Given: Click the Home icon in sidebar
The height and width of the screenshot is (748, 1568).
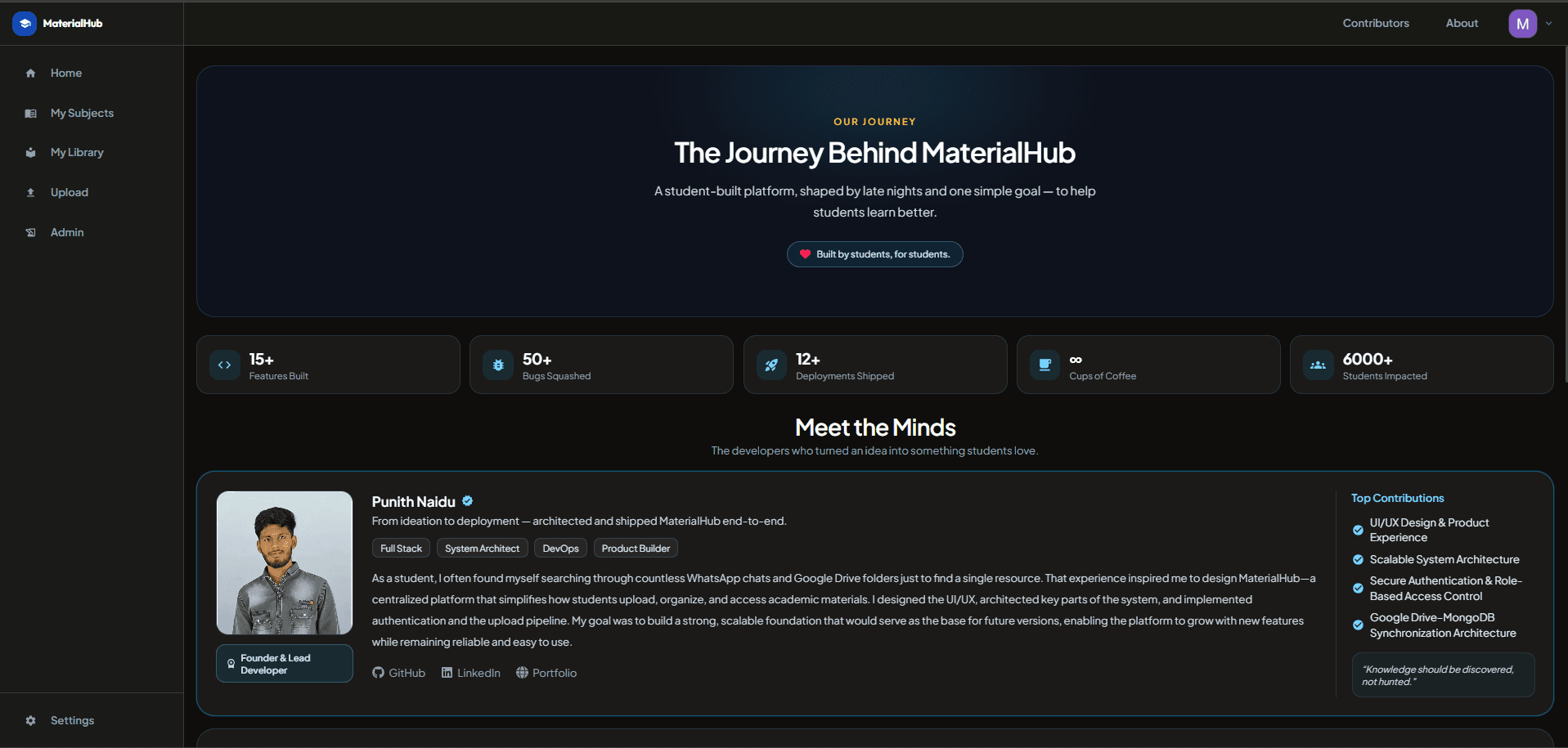Looking at the screenshot, I should click(30, 74).
